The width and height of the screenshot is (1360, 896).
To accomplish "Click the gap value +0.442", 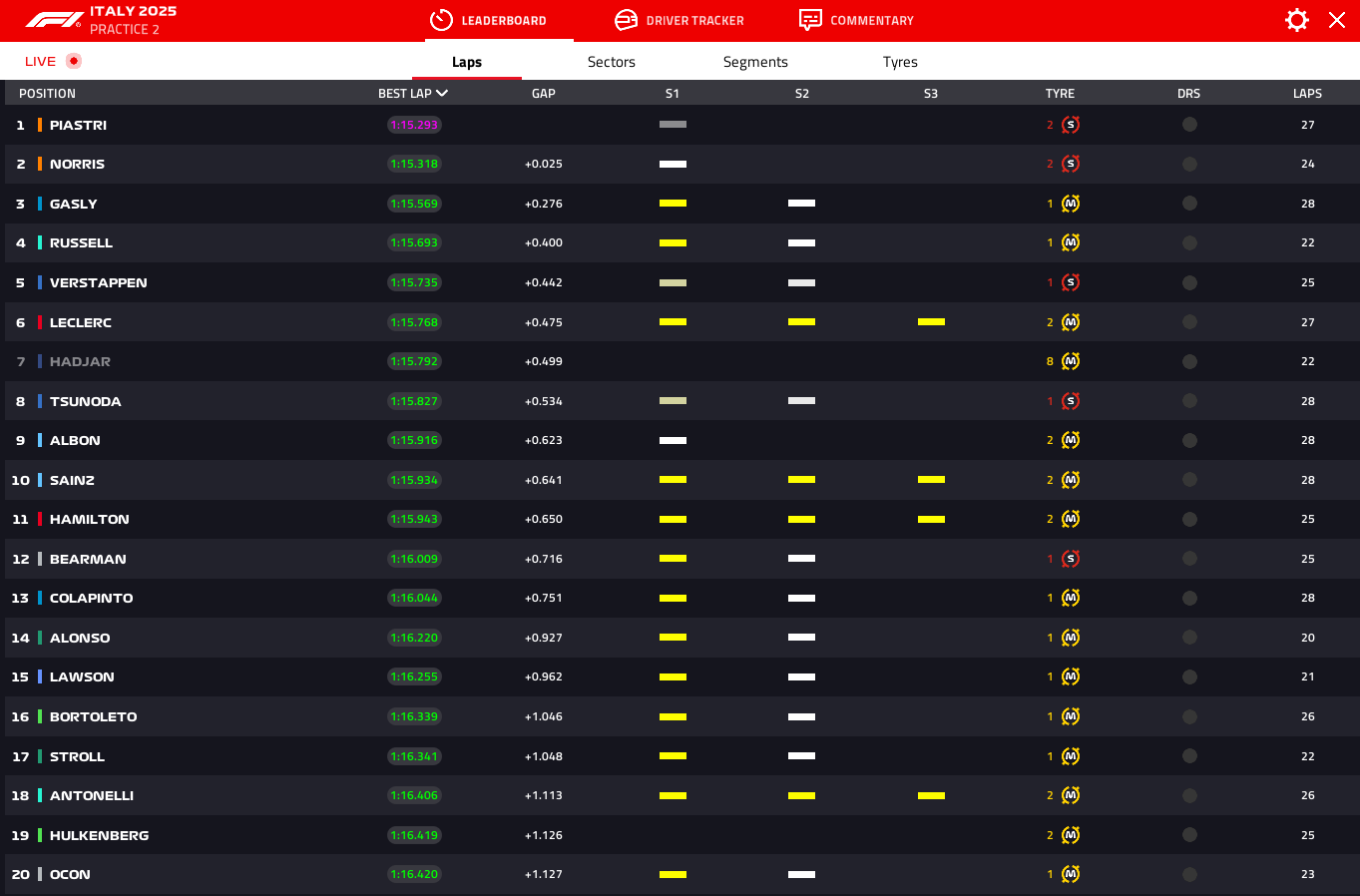I will tap(544, 282).
